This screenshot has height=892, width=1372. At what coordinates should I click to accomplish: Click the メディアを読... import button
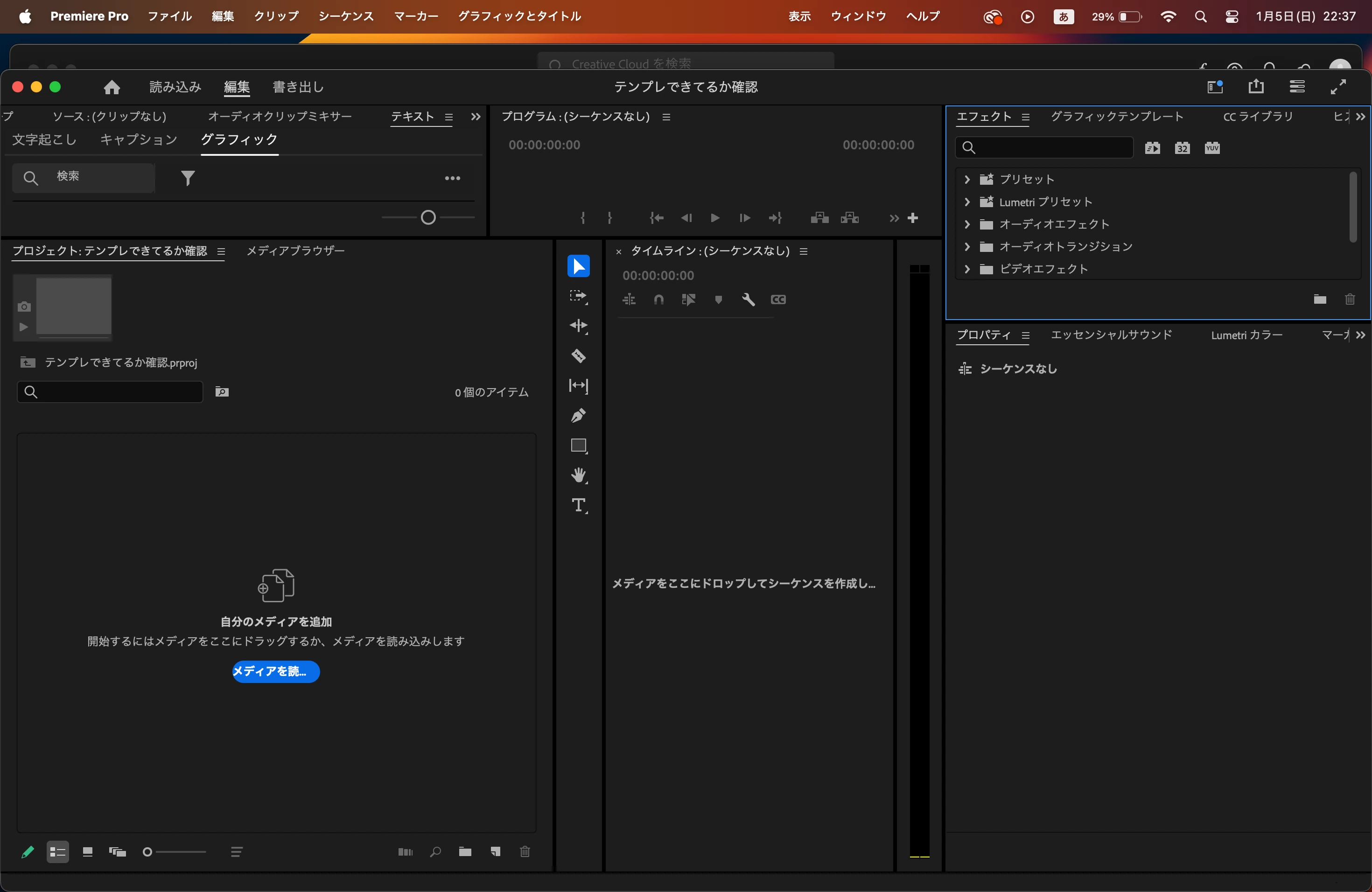[x=275, y=671]
